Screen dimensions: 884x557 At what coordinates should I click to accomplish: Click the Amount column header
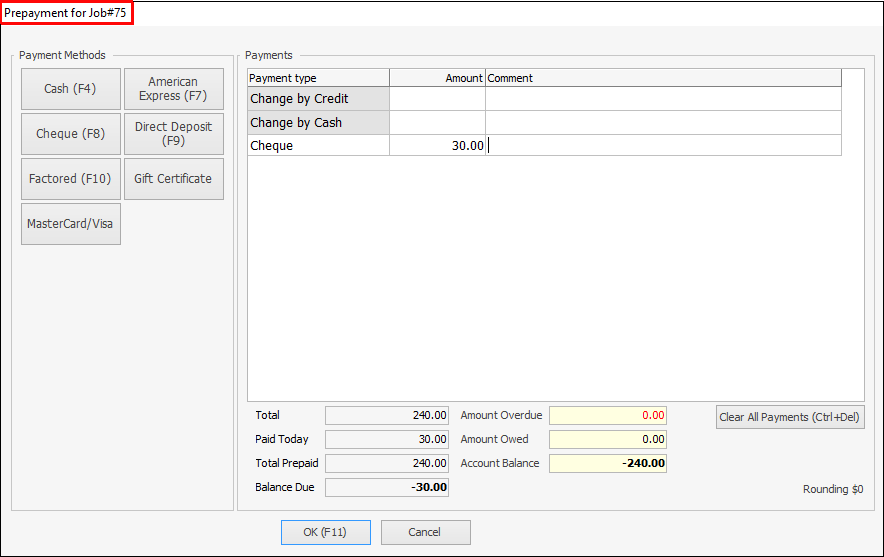437,78
